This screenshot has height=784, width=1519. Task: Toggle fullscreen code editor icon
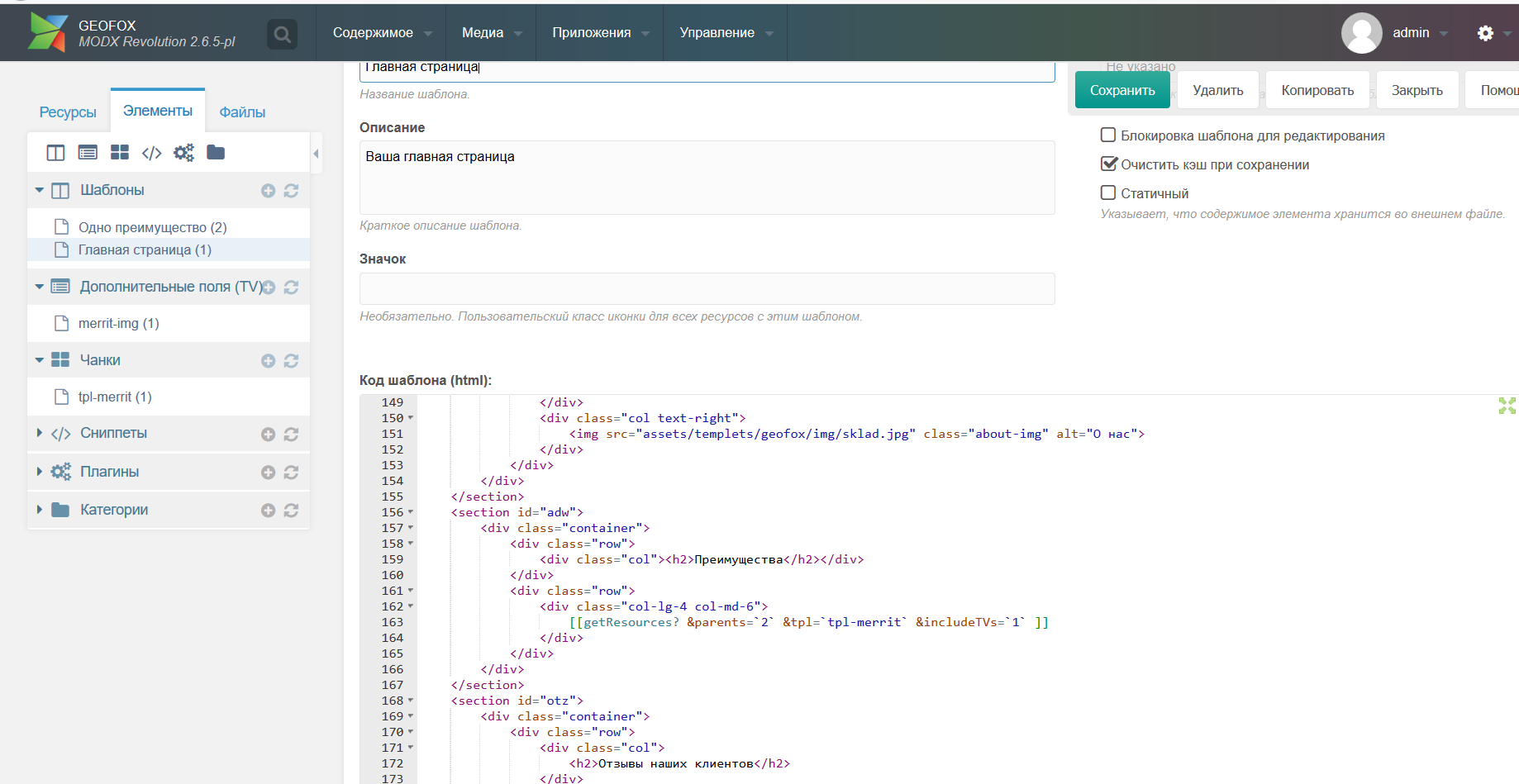click(1507, 406)
